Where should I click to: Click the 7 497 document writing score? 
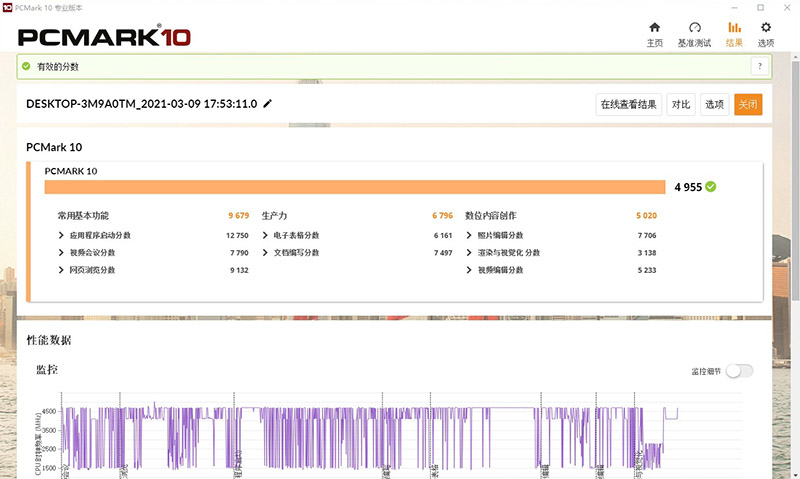pos(443,253)
